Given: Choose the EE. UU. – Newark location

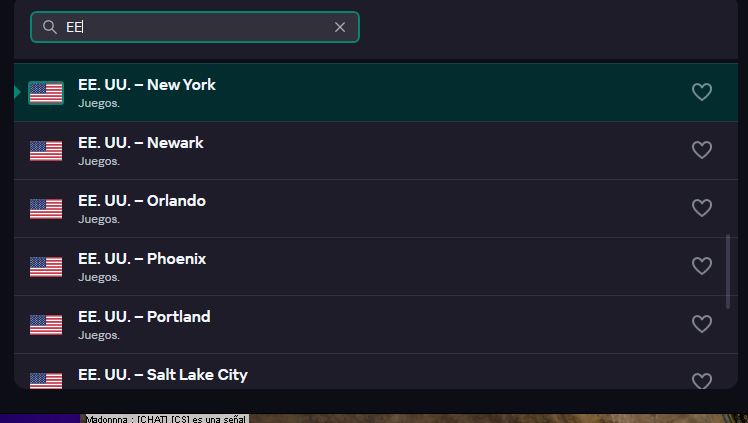Looking at the screenshot, I should point(376,151).
